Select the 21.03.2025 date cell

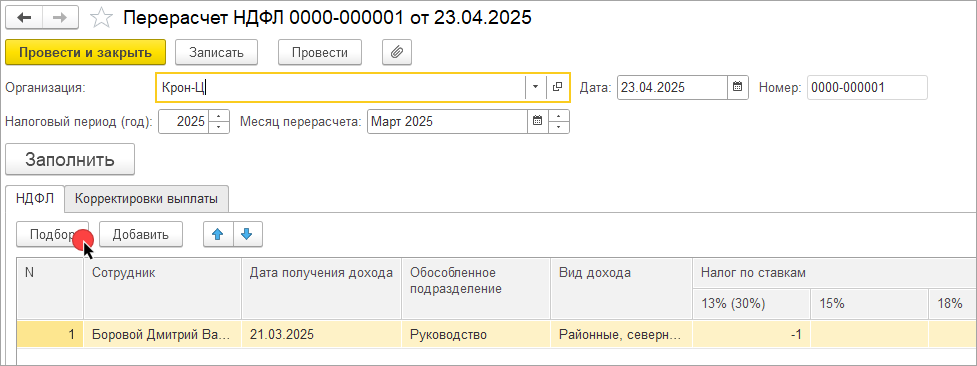coord(322,334)
